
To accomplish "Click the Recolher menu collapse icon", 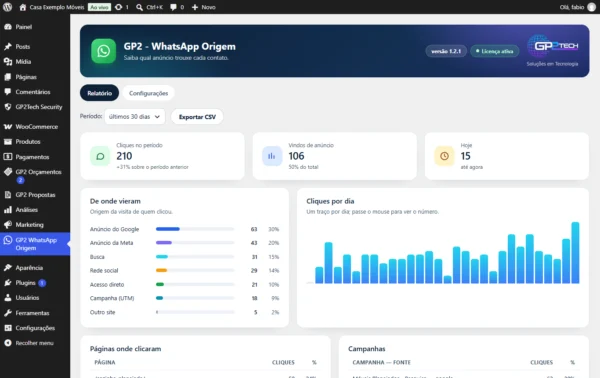I will [x=8, y=343].
